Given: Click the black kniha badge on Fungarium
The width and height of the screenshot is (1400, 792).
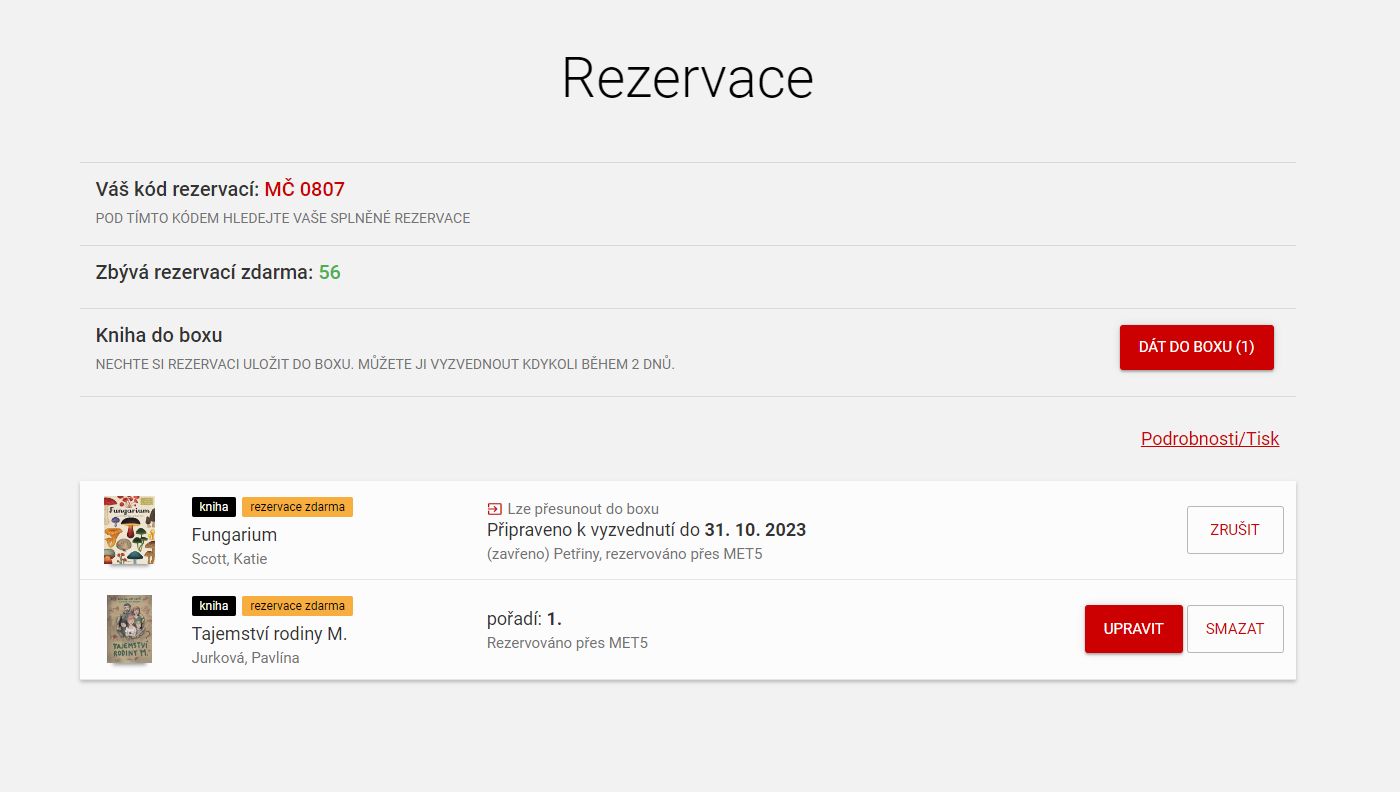Looking at the screenshot, I should pos(214,507).
